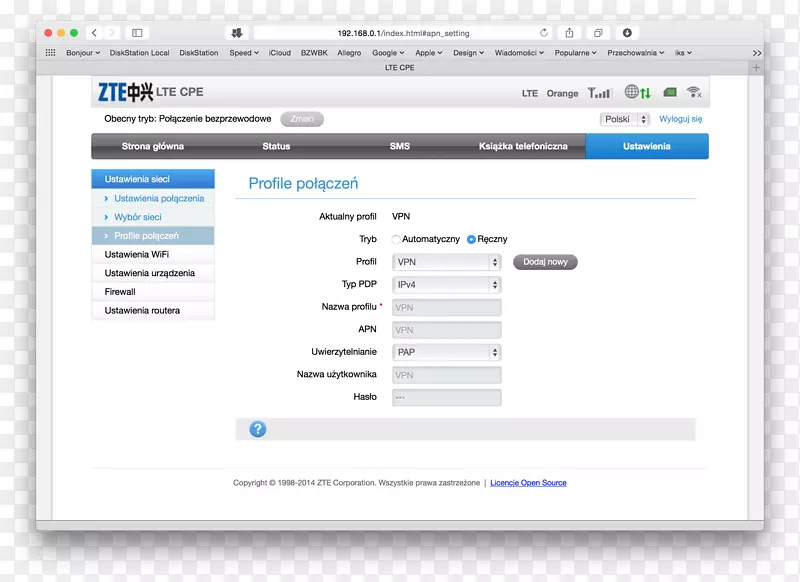Go back with Safari back arrow
This screenshot has height=582, width=800.
coord(94,33)
